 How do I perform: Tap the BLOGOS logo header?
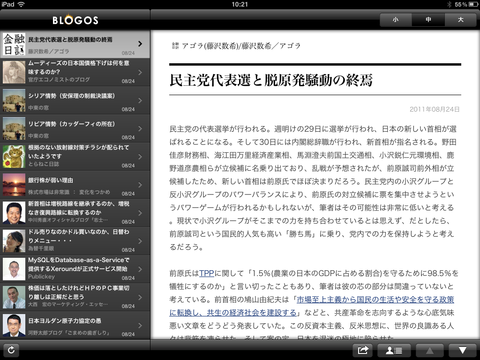tap(75, 20)
